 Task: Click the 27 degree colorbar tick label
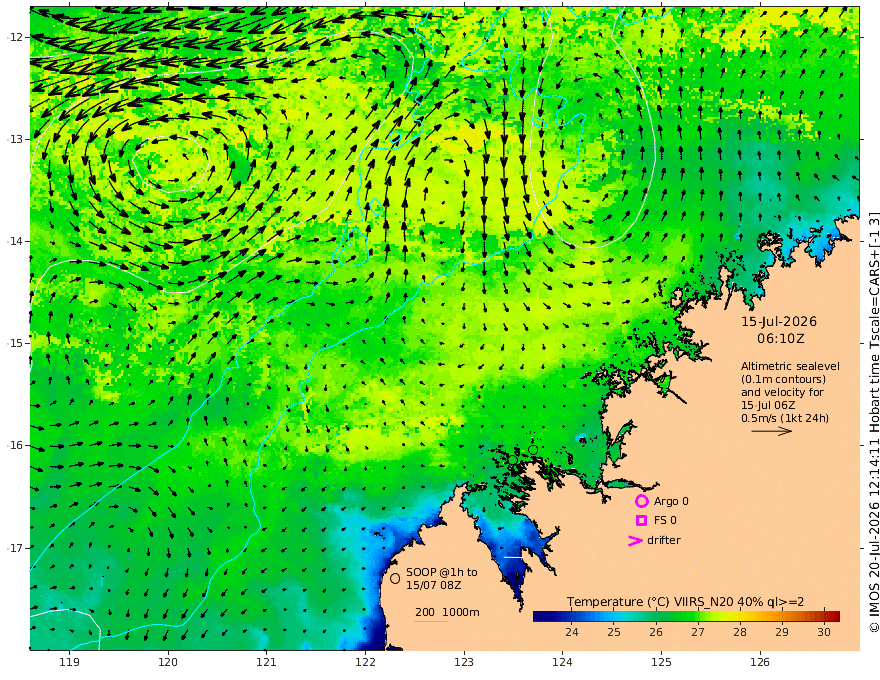pyautogui.click(x=698, y=632)
